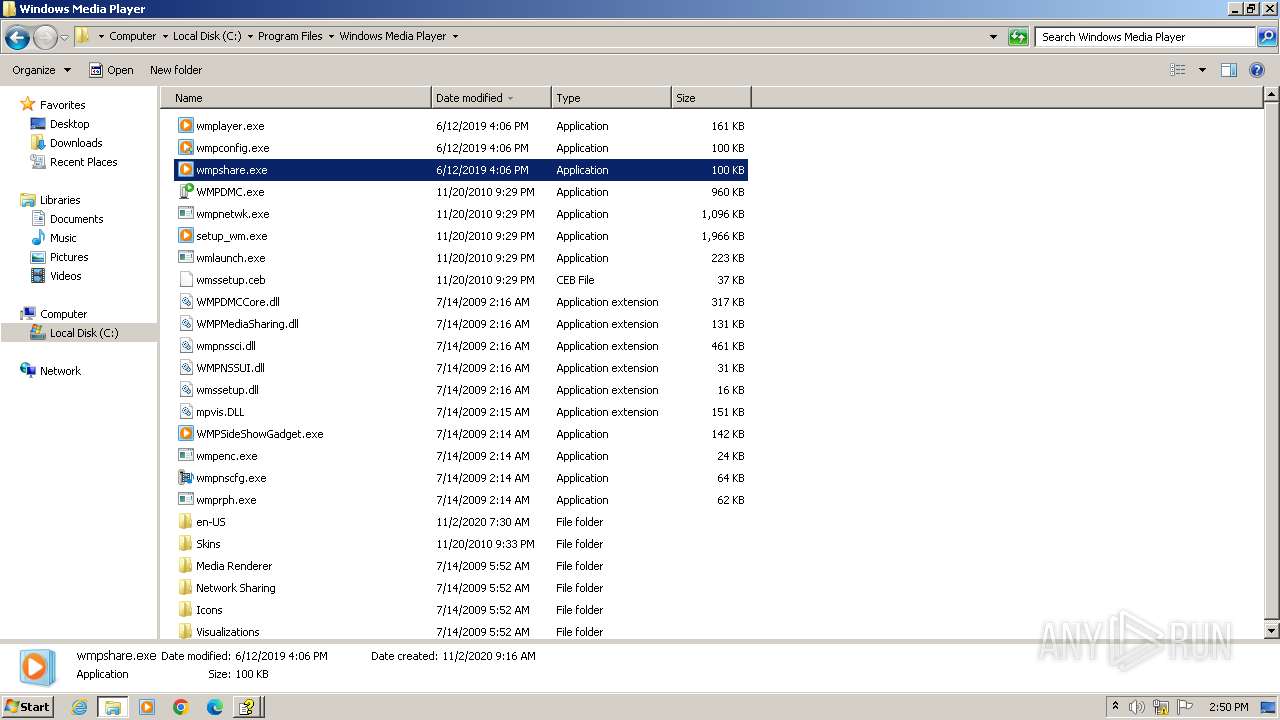Open Internet Explorer from the taskbar

80,707
